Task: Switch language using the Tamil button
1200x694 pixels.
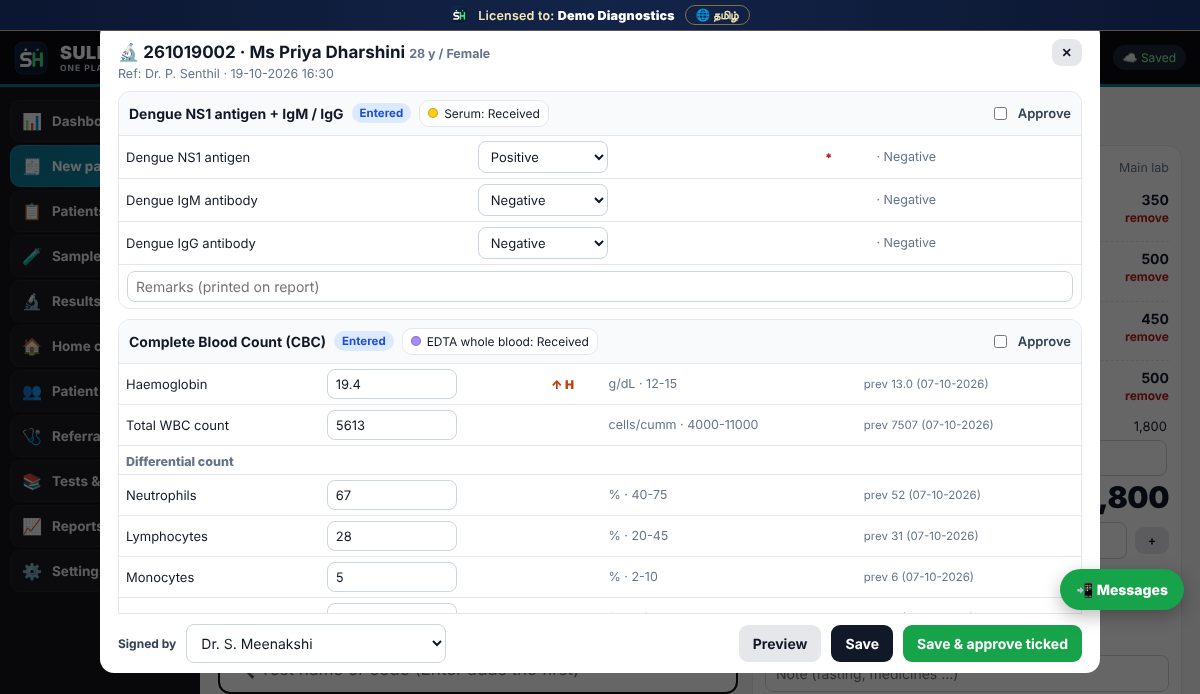Action: [717, 15]
